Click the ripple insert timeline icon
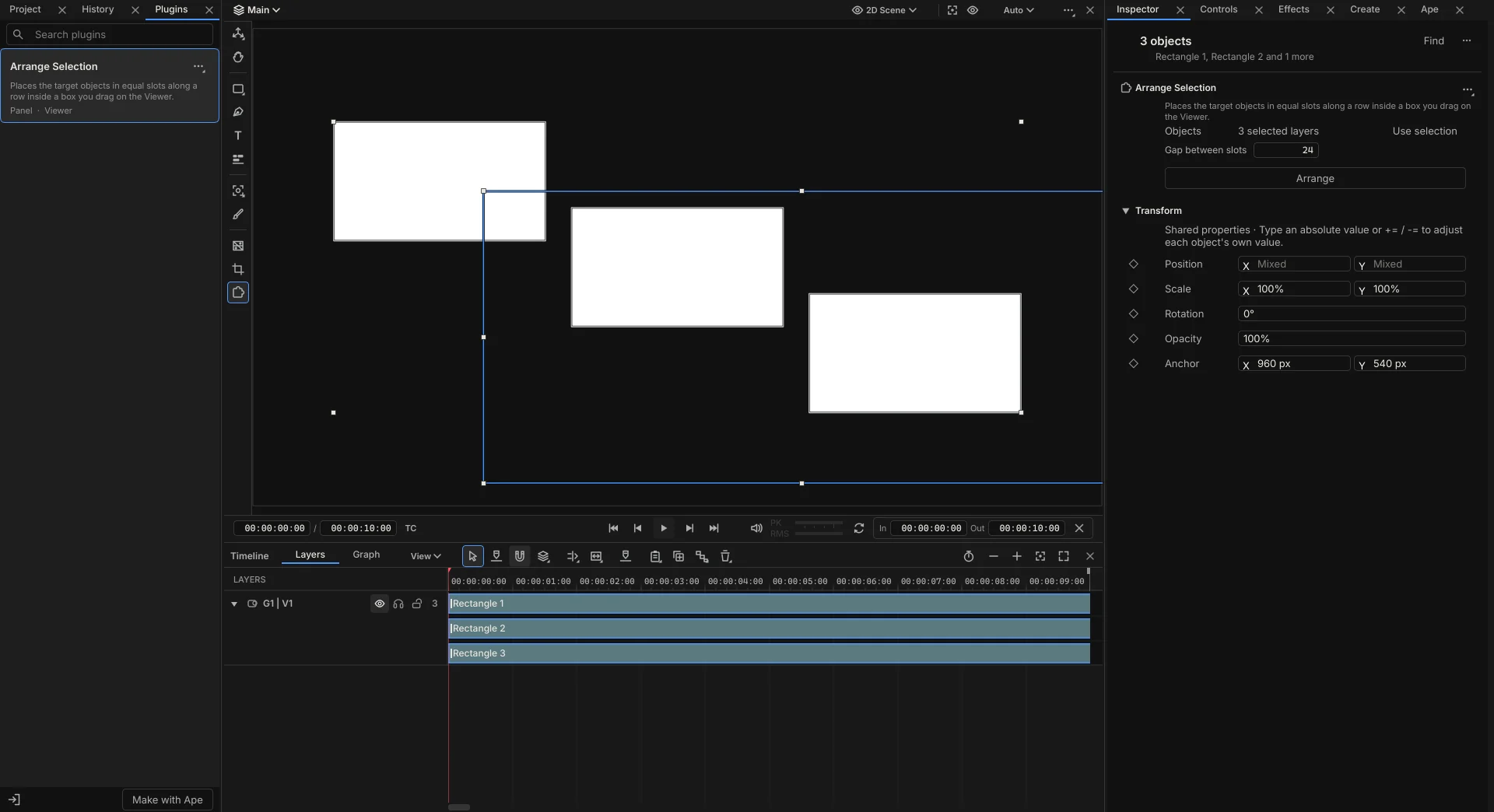Viewport: 1494px width, 812px height. pos(573,556)
